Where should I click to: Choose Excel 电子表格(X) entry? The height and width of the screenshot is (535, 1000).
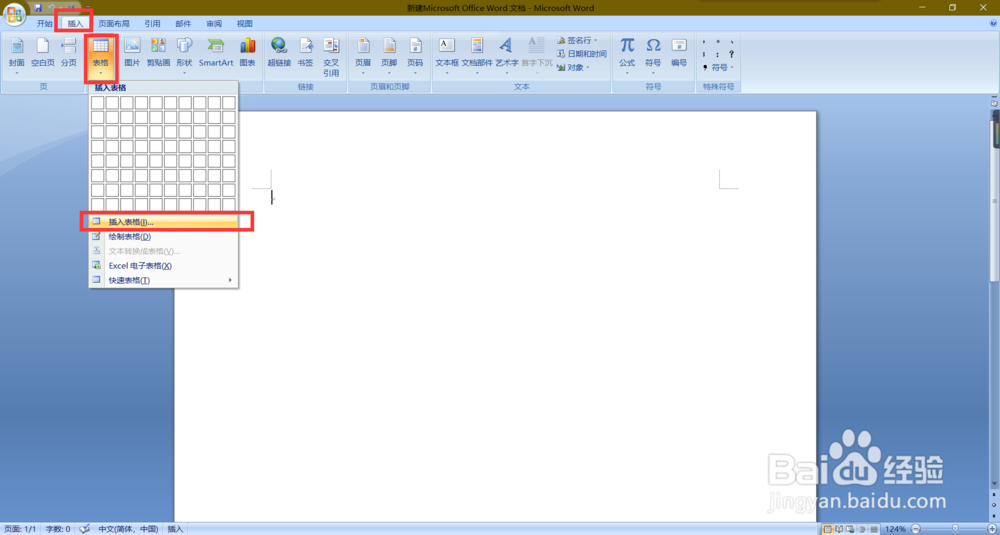click(x=163, y=265)
